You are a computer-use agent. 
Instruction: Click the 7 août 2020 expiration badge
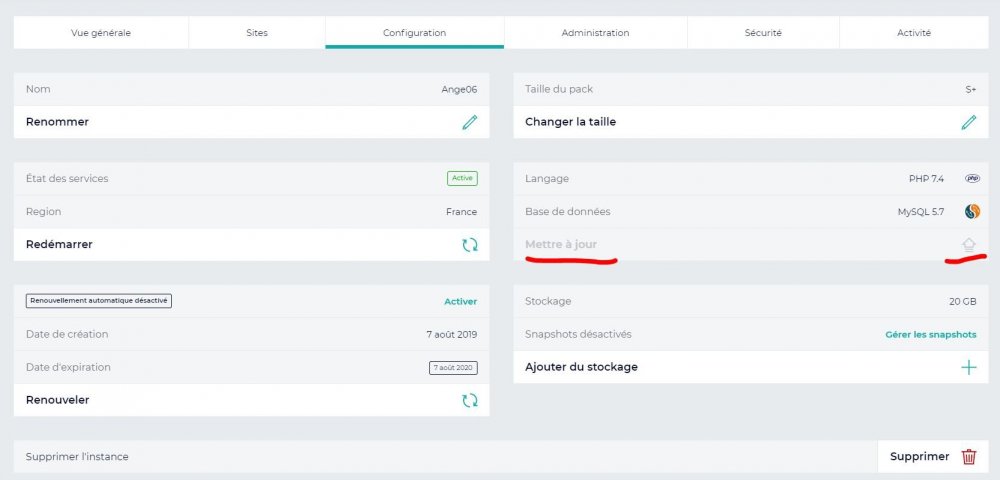point(453,368)
